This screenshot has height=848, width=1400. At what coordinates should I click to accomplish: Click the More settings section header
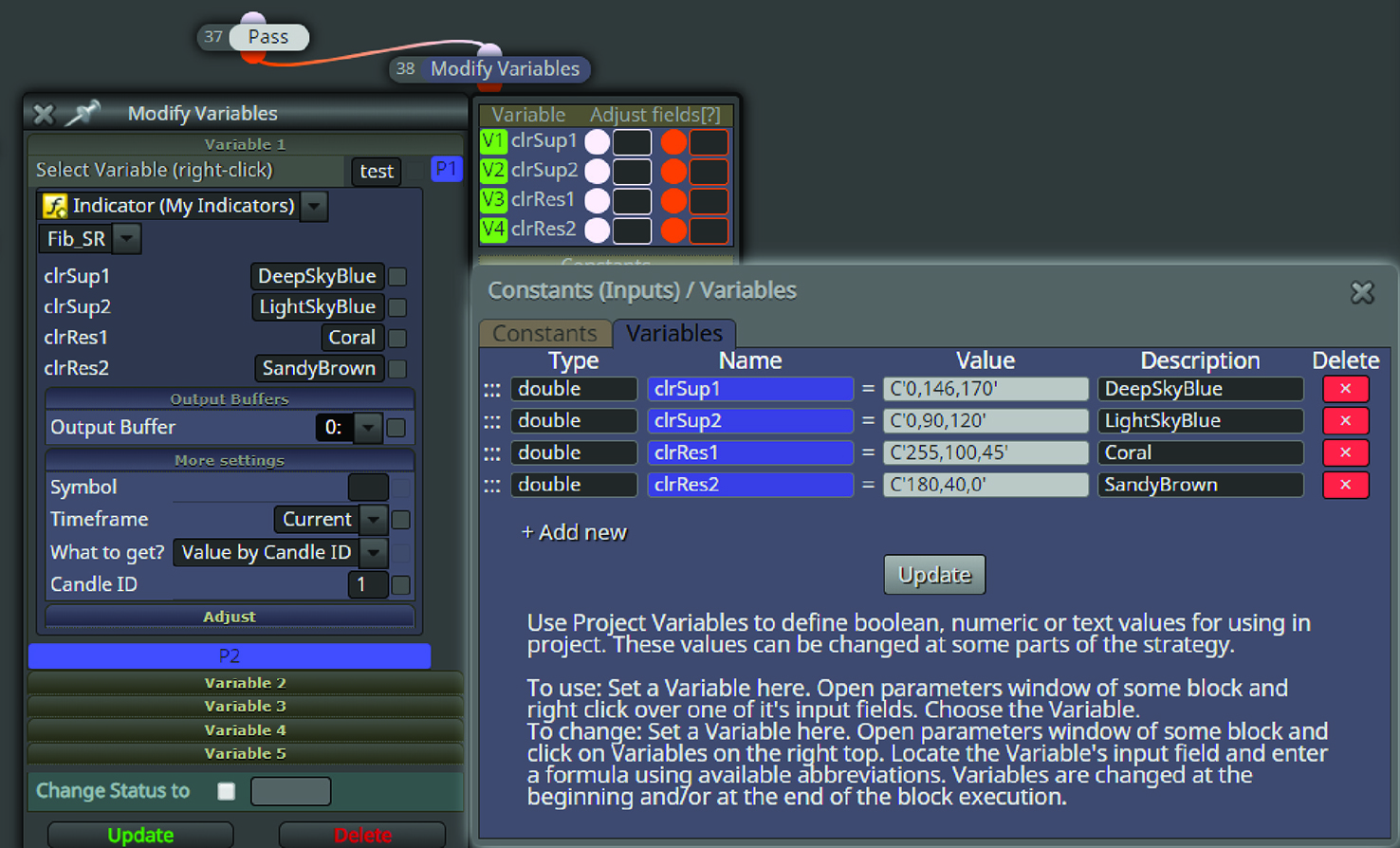(x=230, y=461)
